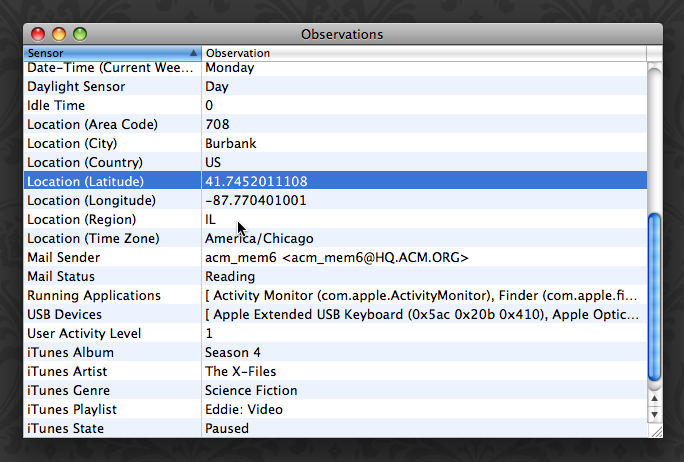Close the Observations window with red button

[38, 34]
